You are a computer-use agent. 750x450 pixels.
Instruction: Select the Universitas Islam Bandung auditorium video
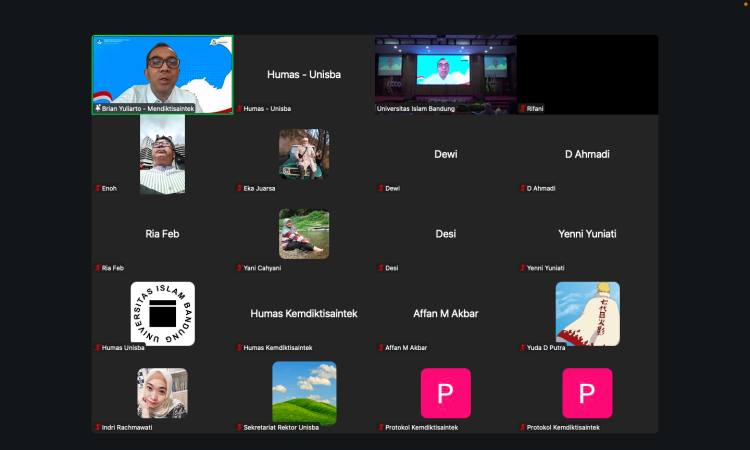[x=446, y=75]
